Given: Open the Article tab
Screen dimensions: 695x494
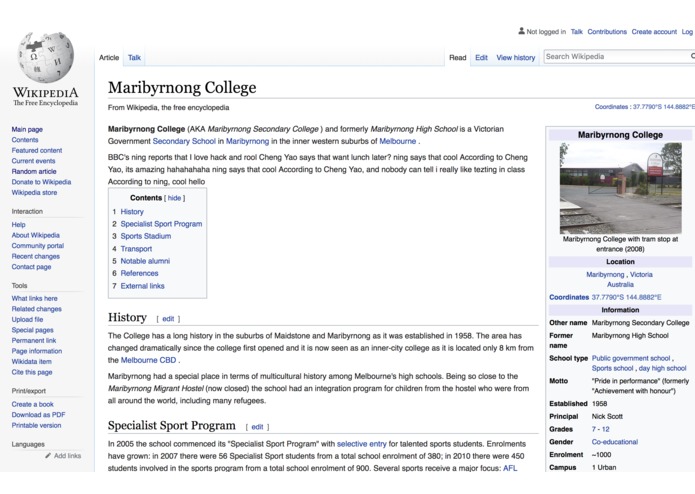Looking at the screenshot, I should (x=109, y=57).
